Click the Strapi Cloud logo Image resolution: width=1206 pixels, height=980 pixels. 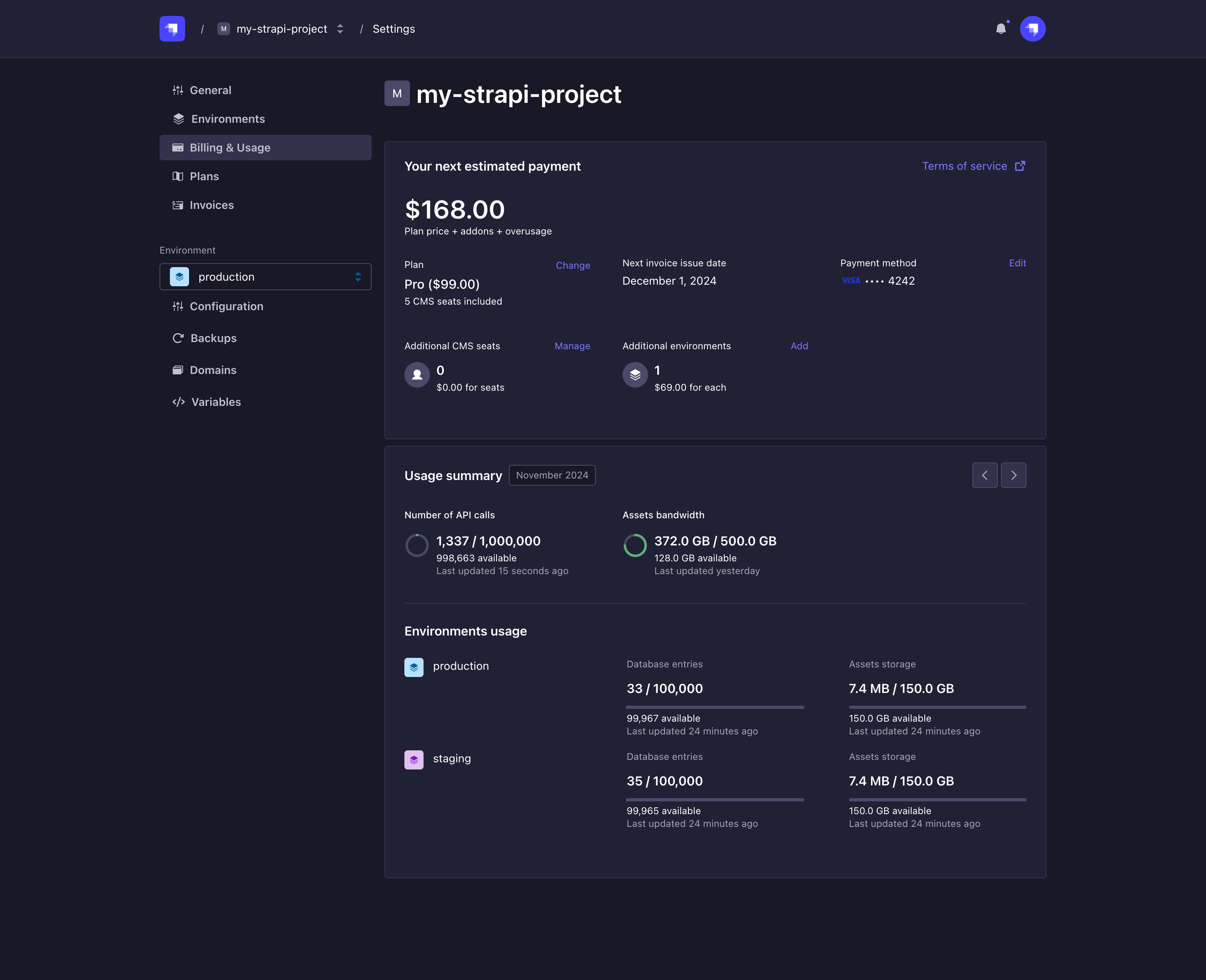[x=172, y=28]
